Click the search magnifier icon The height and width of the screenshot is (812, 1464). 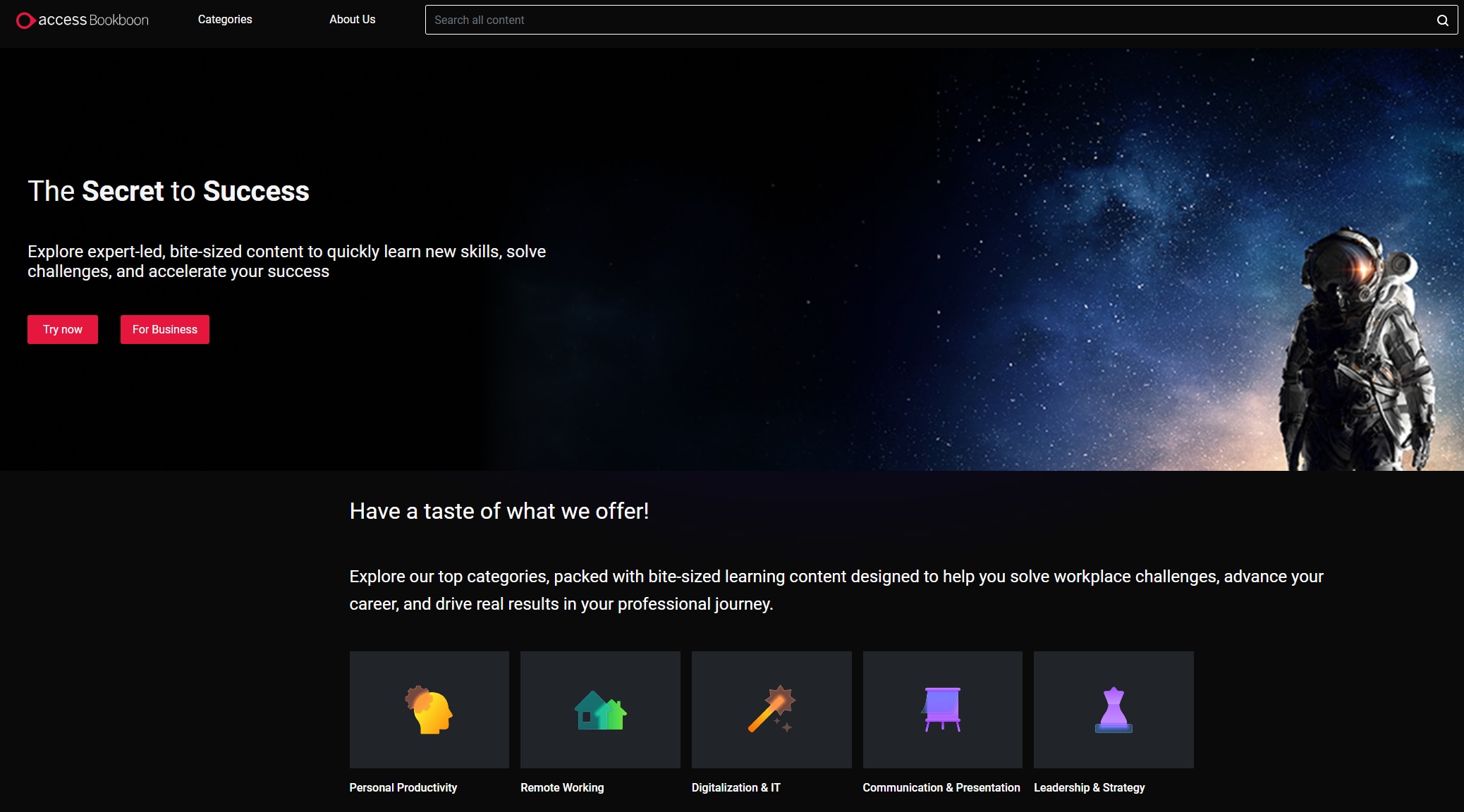(1442, 20)
